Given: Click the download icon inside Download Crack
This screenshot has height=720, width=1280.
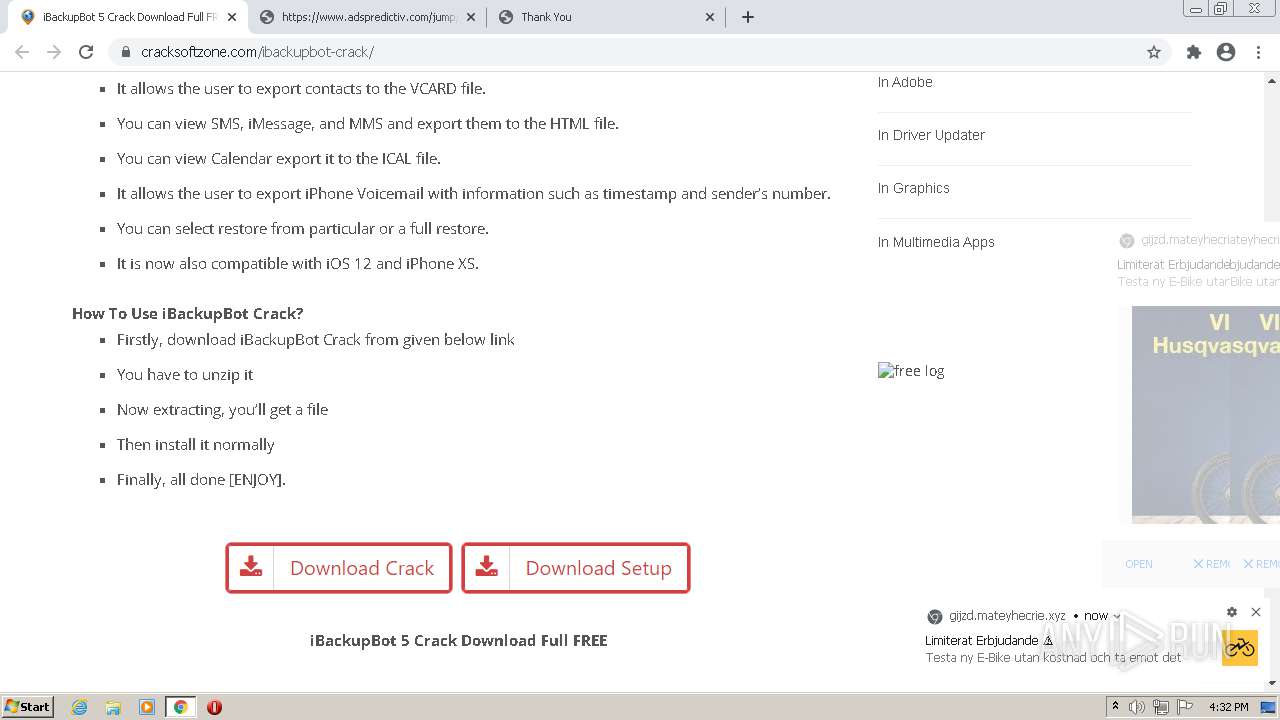Looking at the screenshot, I should (x=251, y=567).
